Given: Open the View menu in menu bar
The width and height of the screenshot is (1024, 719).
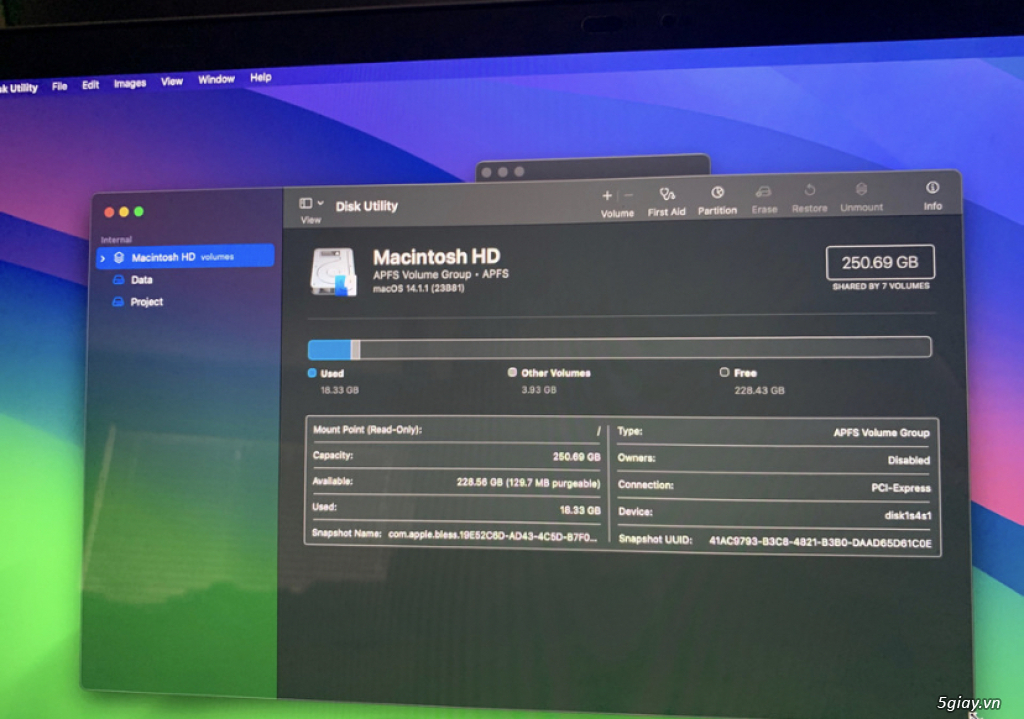Looking at the screenshot, I should coord(172,82).
